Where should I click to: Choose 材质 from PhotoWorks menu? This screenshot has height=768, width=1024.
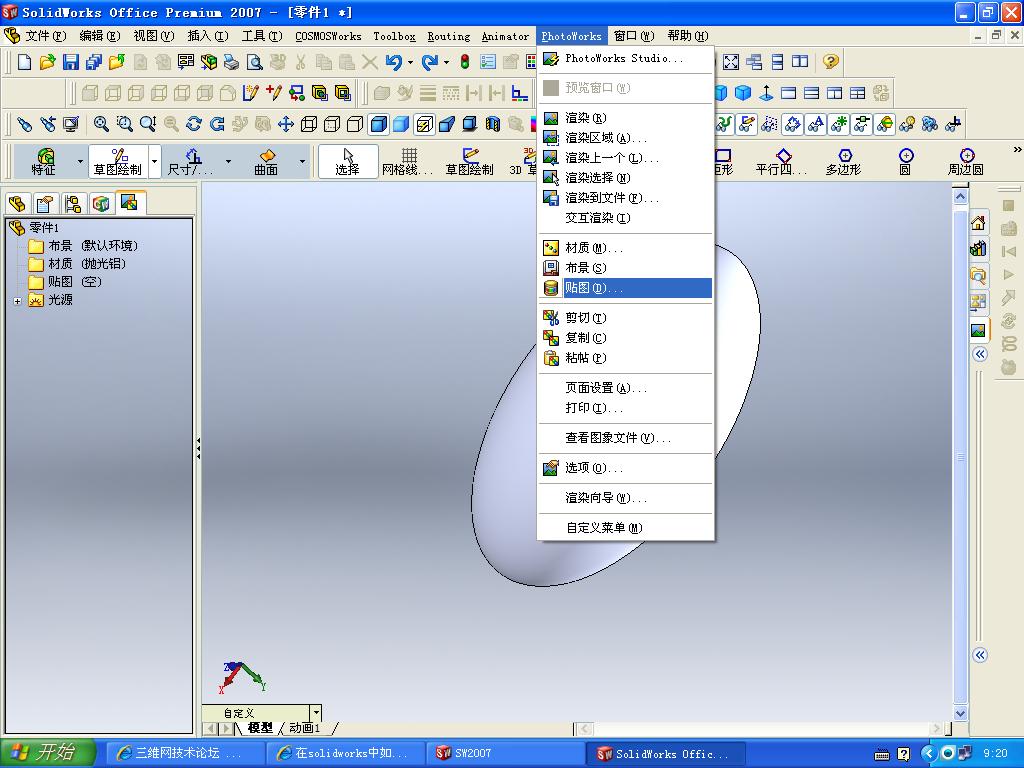(626, 248)
